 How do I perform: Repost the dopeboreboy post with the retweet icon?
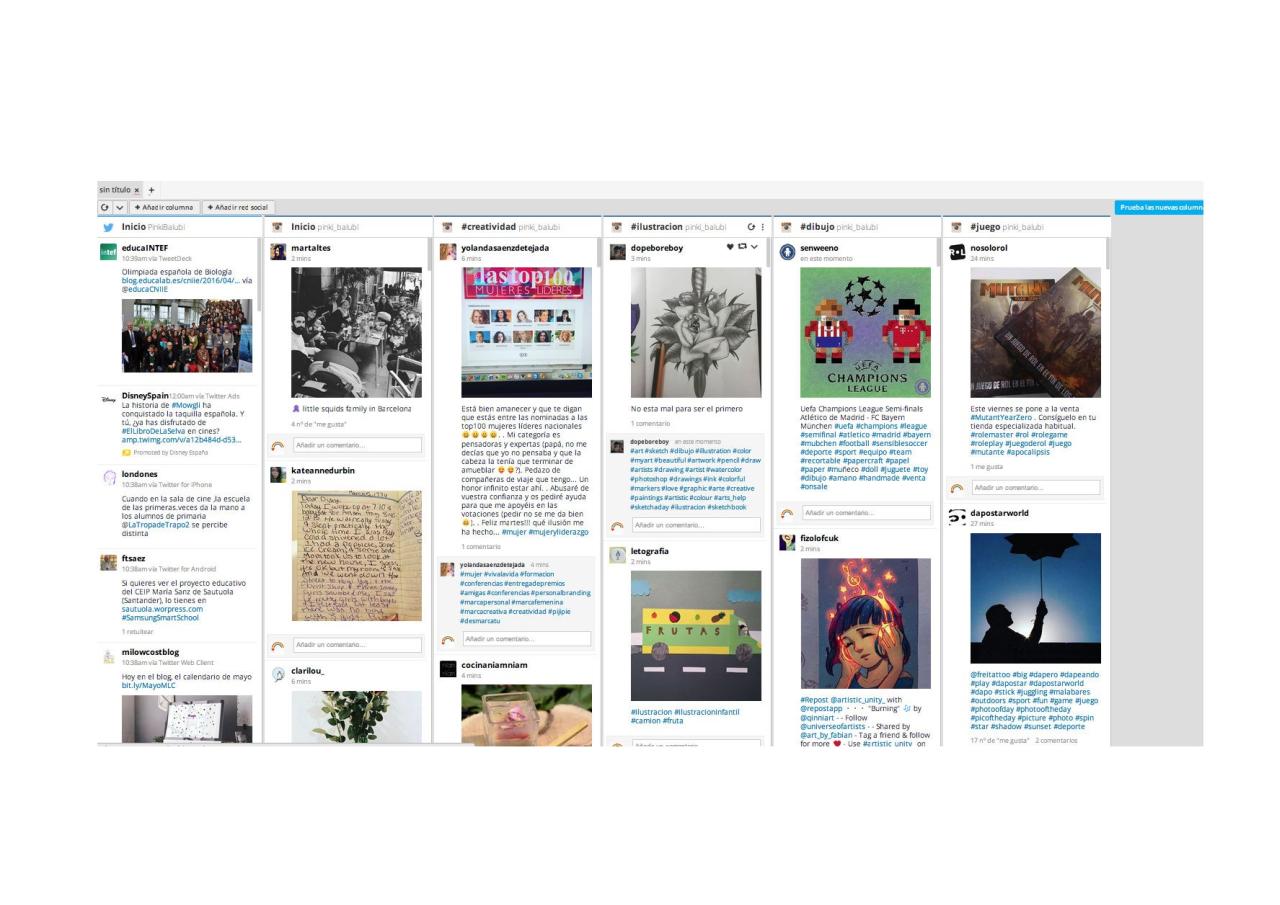pyautogui.click(x=741, y=247)
